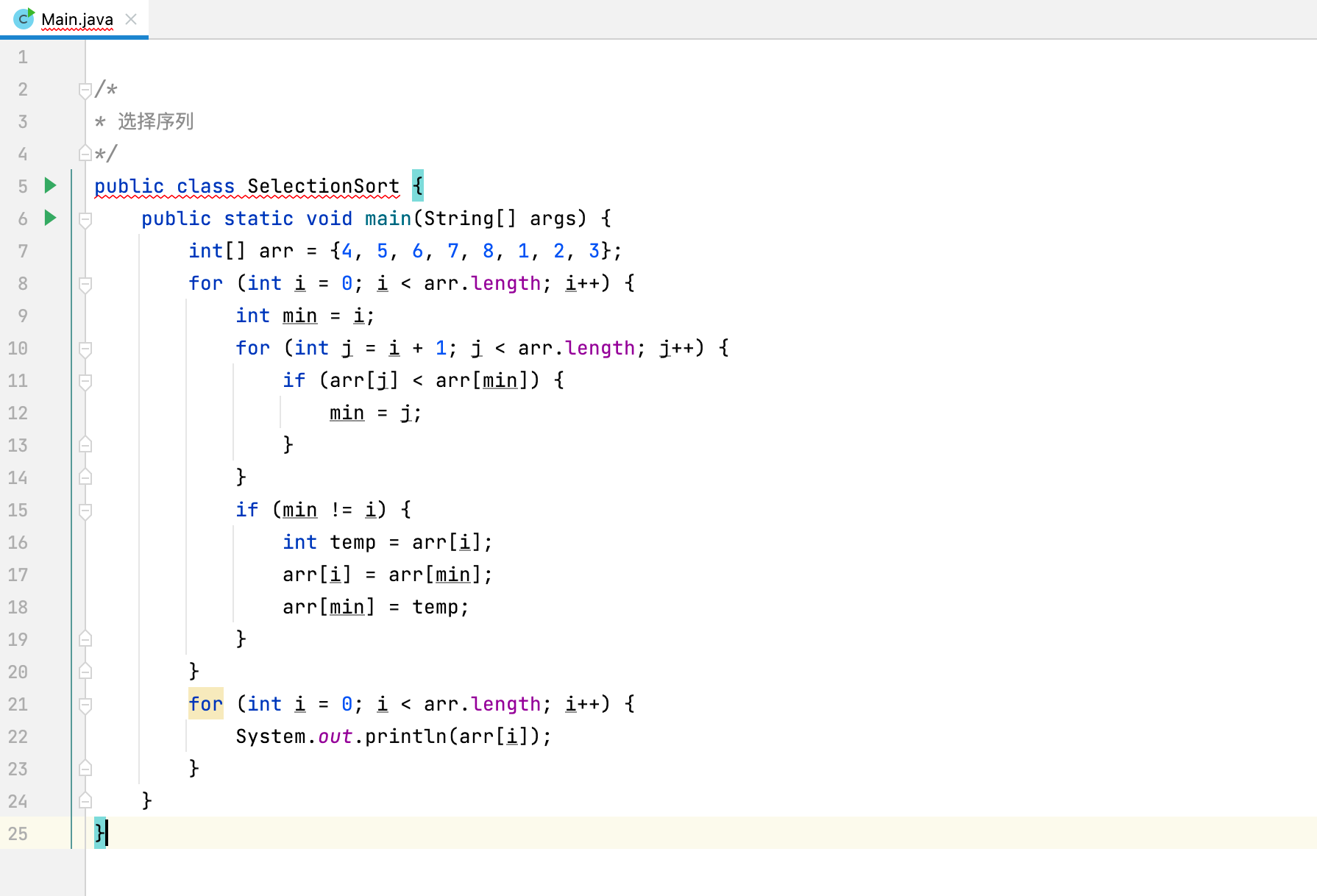Screen dimensions: 1317x896
Task: Click the Java class file icon in tab
Action: coord(24,18)
